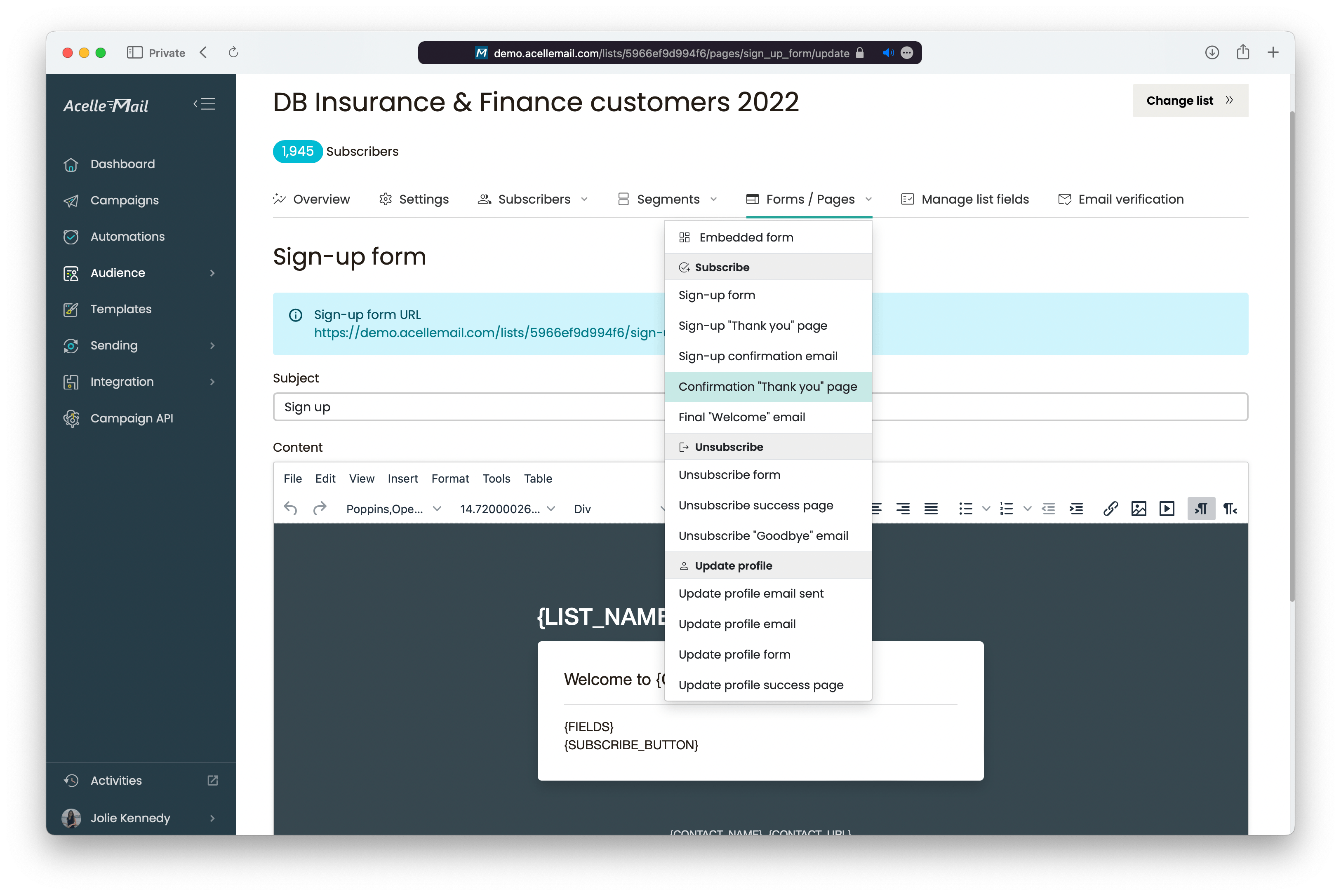
Task: Open the editor Format menu
Action: pyautogui.click(x=450, y=479)
